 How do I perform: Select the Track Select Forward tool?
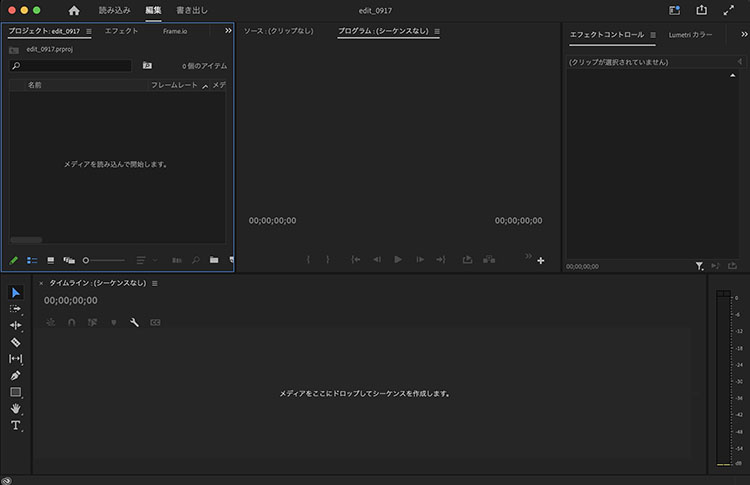[x=15, y=309]
